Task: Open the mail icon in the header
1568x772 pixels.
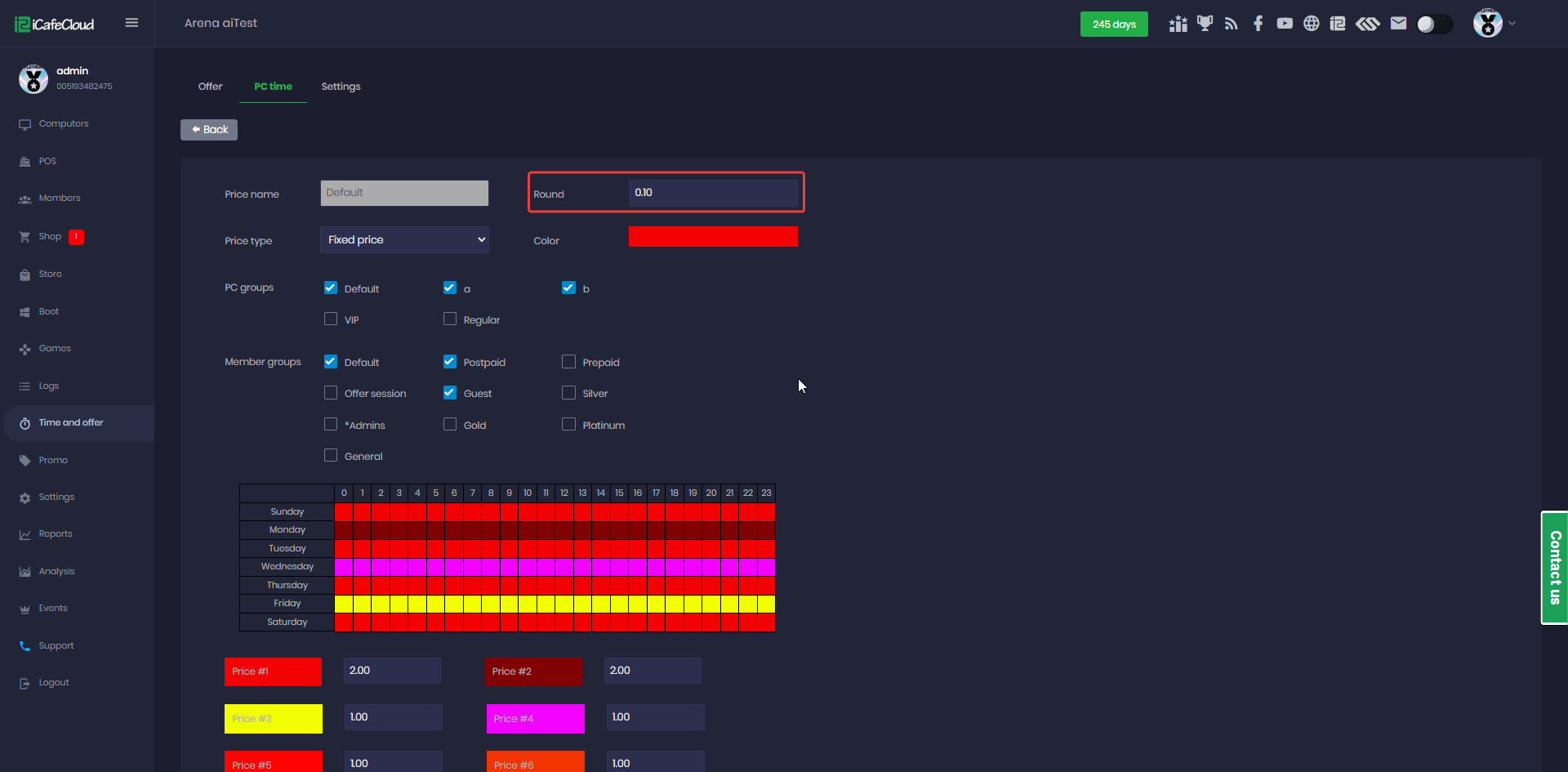Action: click(1398, 23)
